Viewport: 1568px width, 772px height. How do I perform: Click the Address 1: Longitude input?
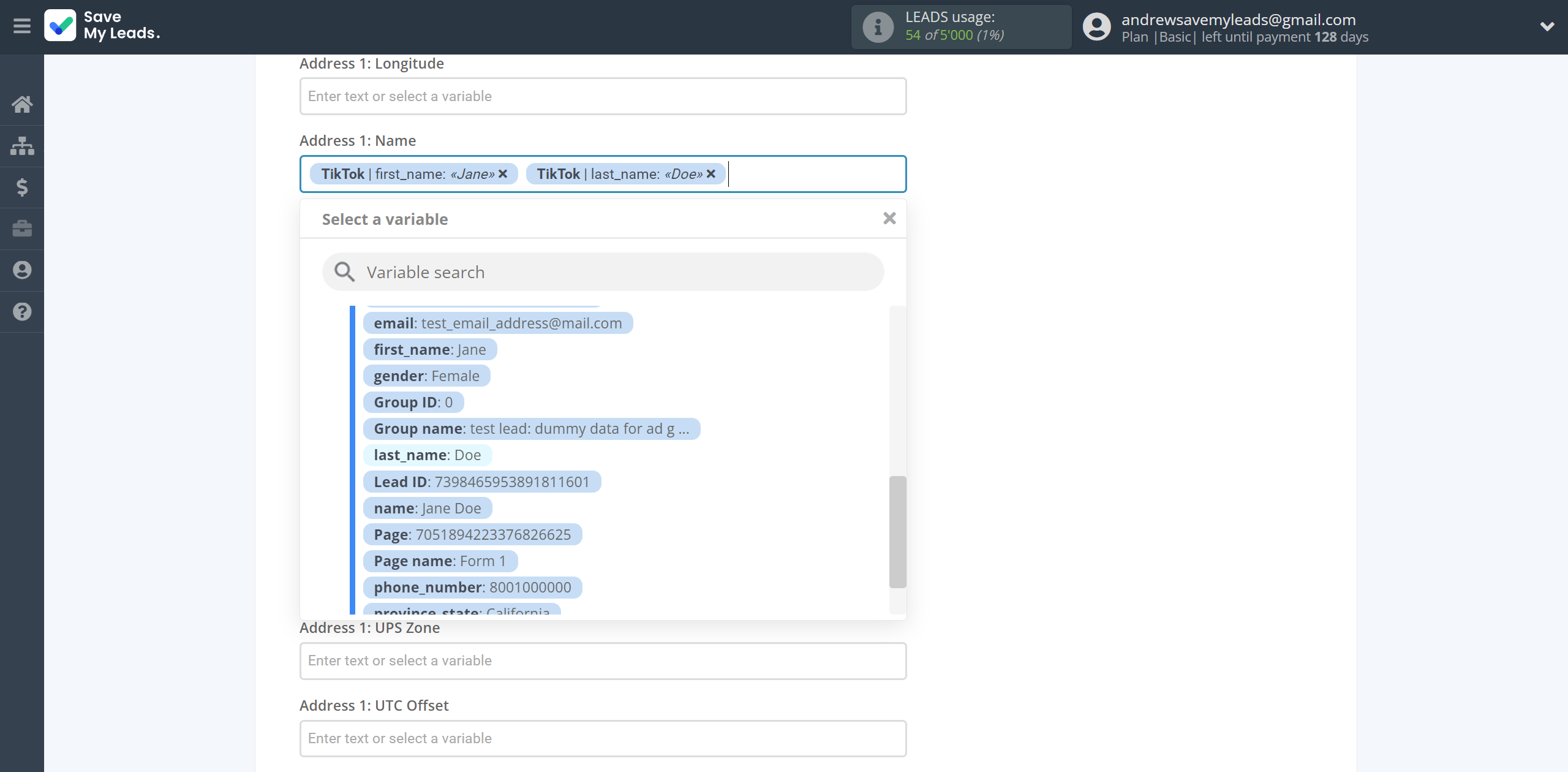(603, 96)
